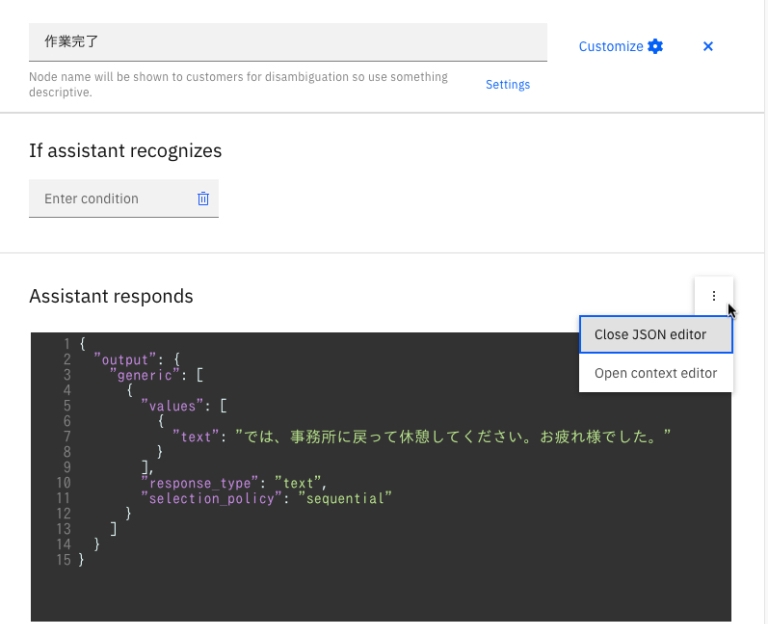Open the node Settings link
Screen dimensions: 768x624
point(508,85)
